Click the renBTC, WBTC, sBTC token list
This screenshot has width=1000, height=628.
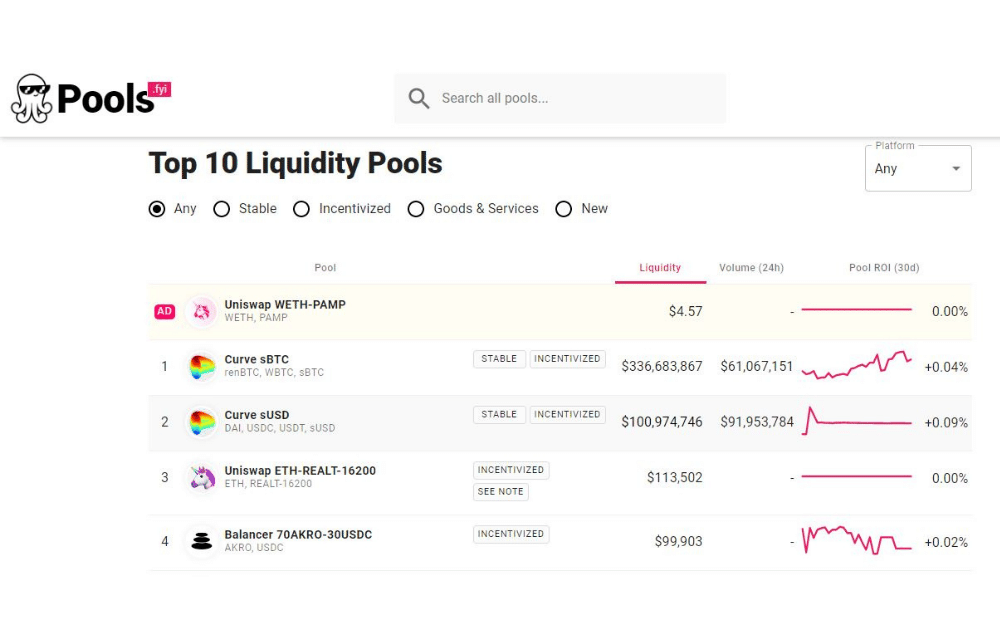pyautogui.click(x=274, y=372)
